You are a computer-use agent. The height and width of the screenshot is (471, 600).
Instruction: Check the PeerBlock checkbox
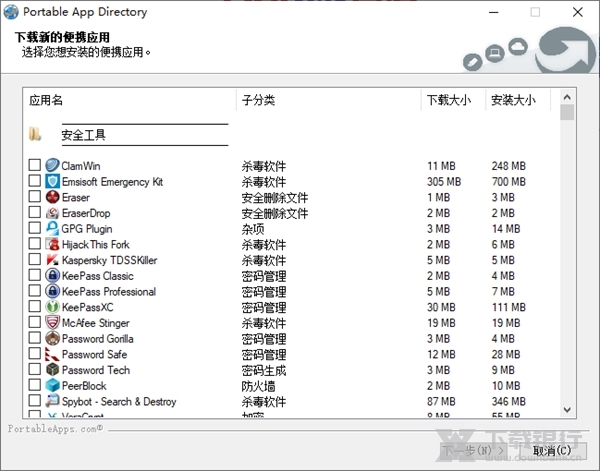coord(35,385)
